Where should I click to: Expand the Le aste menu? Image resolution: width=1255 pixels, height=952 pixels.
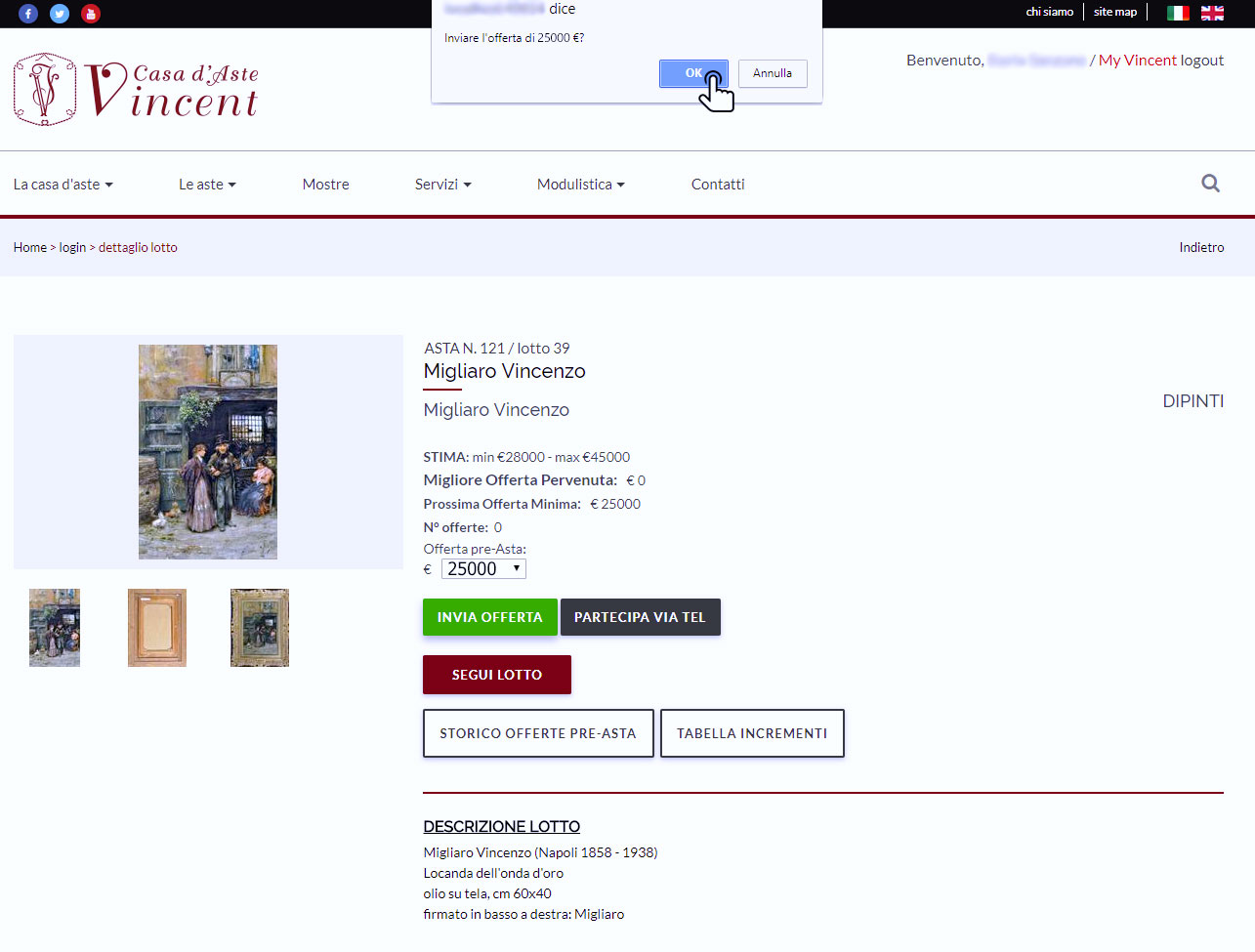[x=207, y=185]
